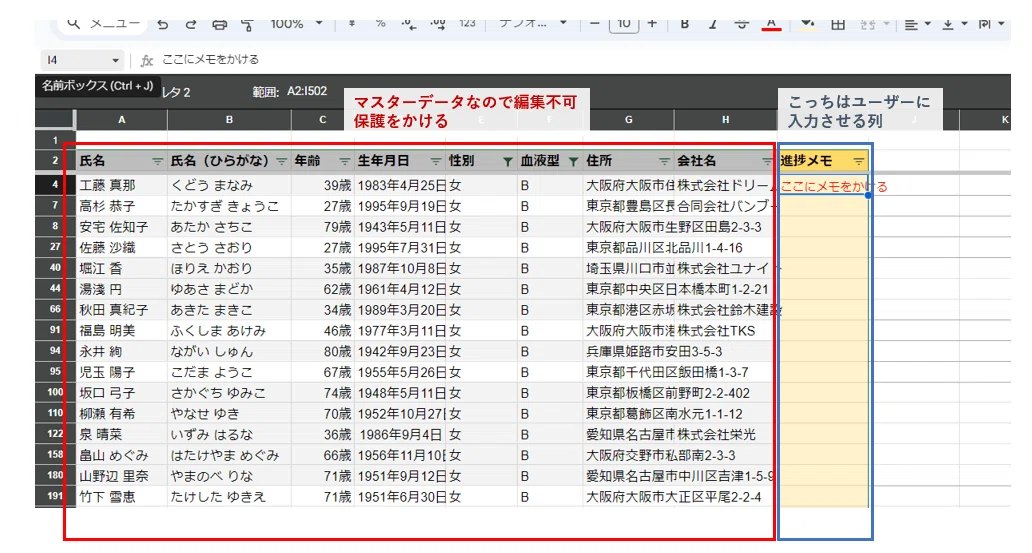Click the formula bar text ここにメモをかける
Screen dimensions: 1032x553
click(211, 60)
